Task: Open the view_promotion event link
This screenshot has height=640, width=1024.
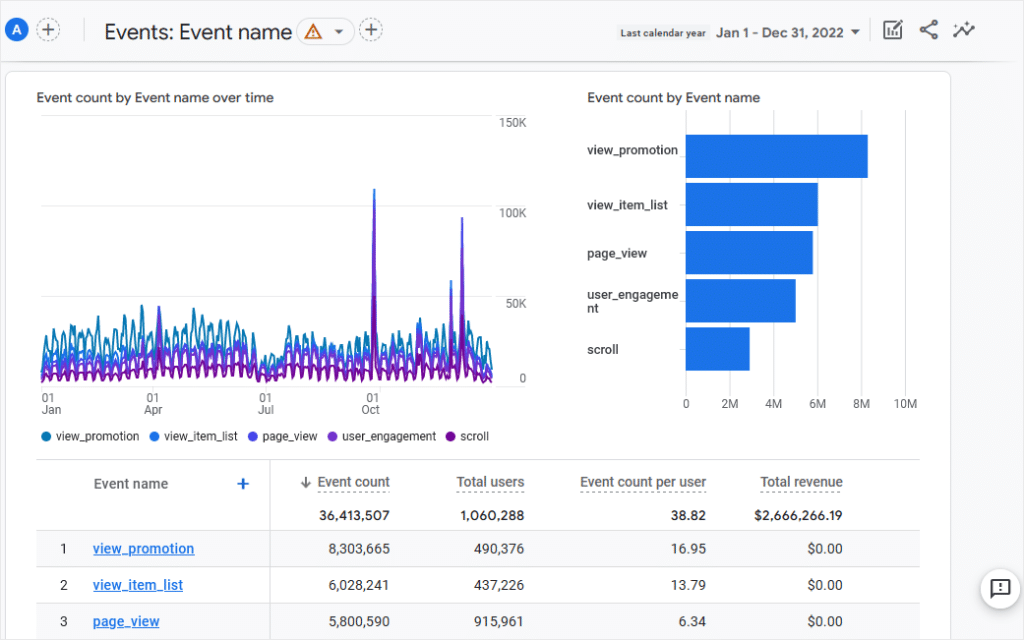Action: (144, 549)
